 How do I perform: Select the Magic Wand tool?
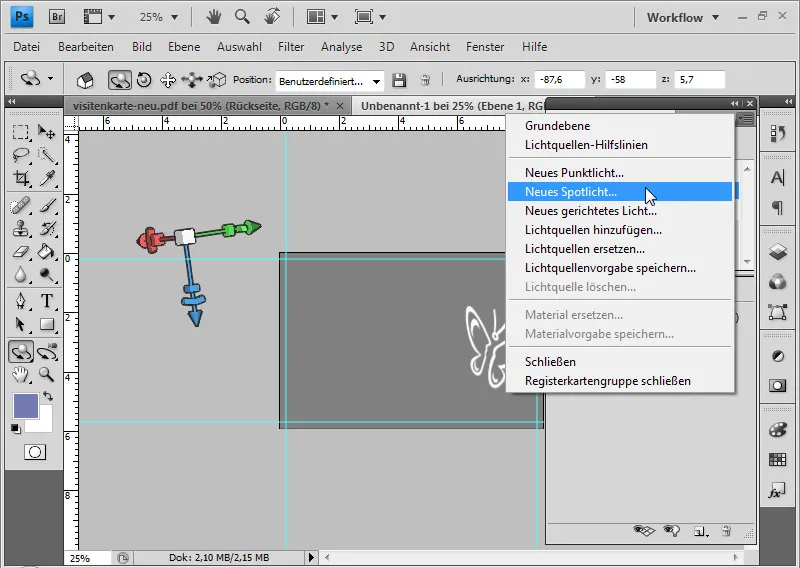tap(47, 155)
